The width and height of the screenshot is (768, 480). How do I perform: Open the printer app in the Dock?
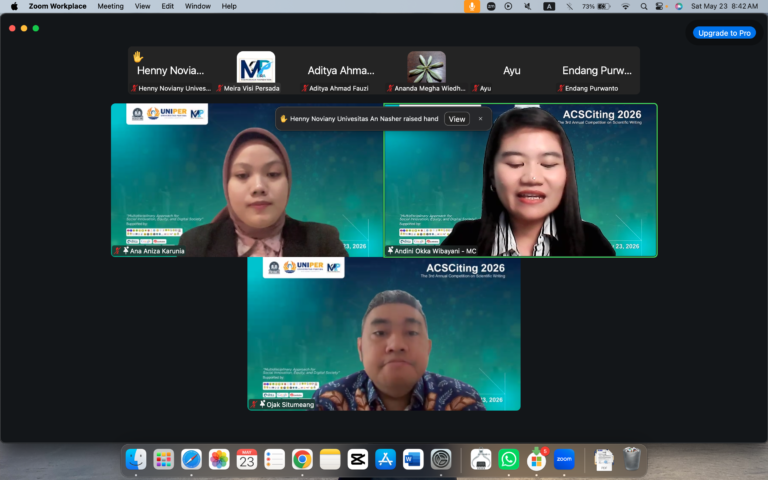(481, 459)
